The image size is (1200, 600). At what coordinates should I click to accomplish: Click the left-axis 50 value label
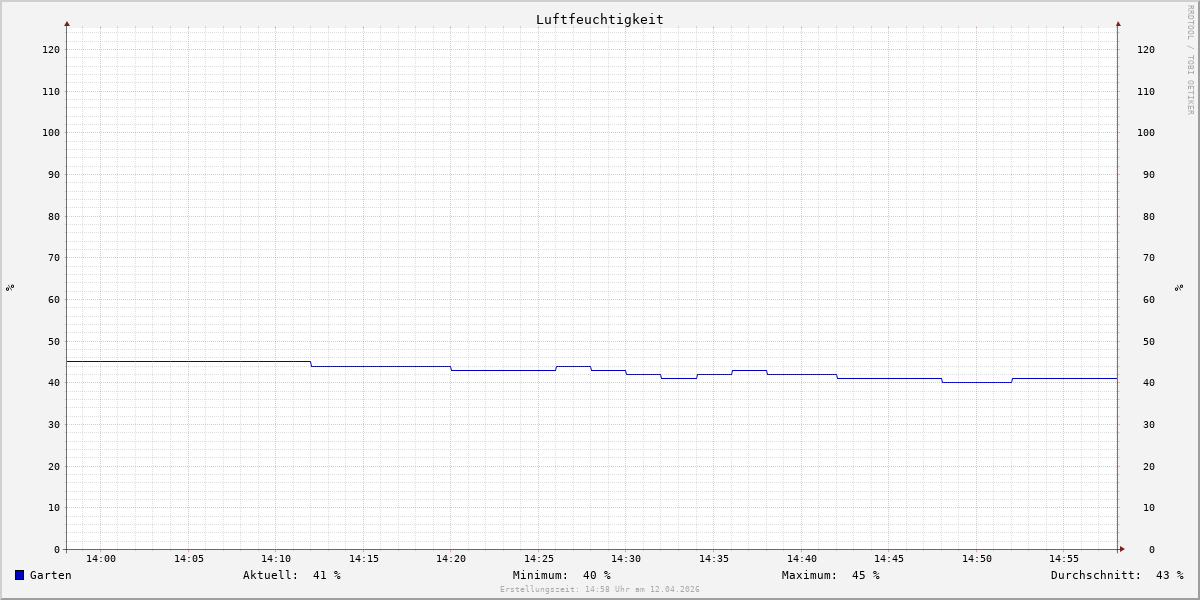[x=54, y=341]
